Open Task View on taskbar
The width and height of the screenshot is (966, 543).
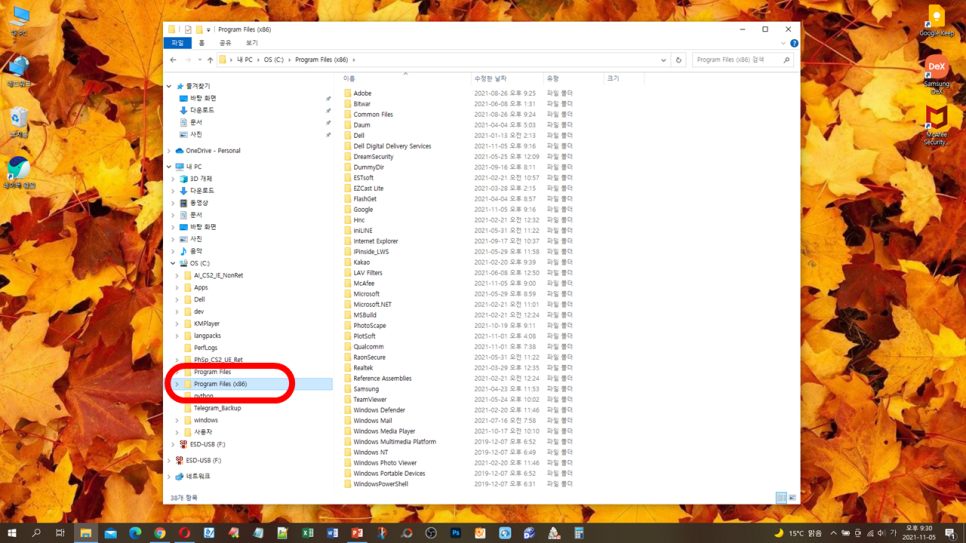60,533
